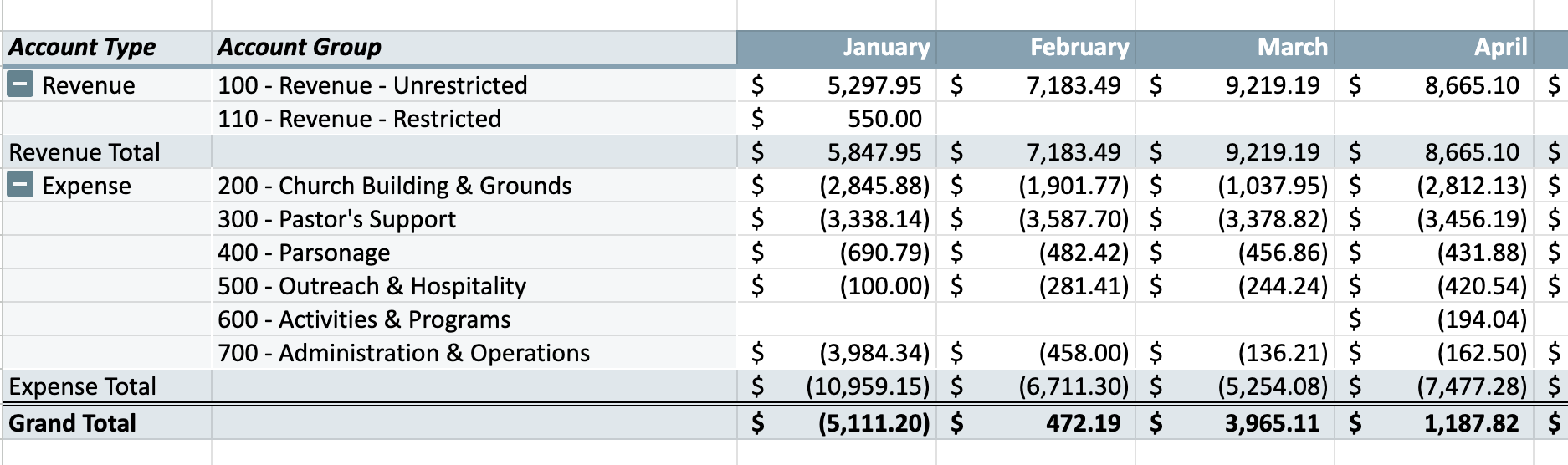Collapse the Revenue account type group
Screen dimensions: 1568x465
pos(20,84)
